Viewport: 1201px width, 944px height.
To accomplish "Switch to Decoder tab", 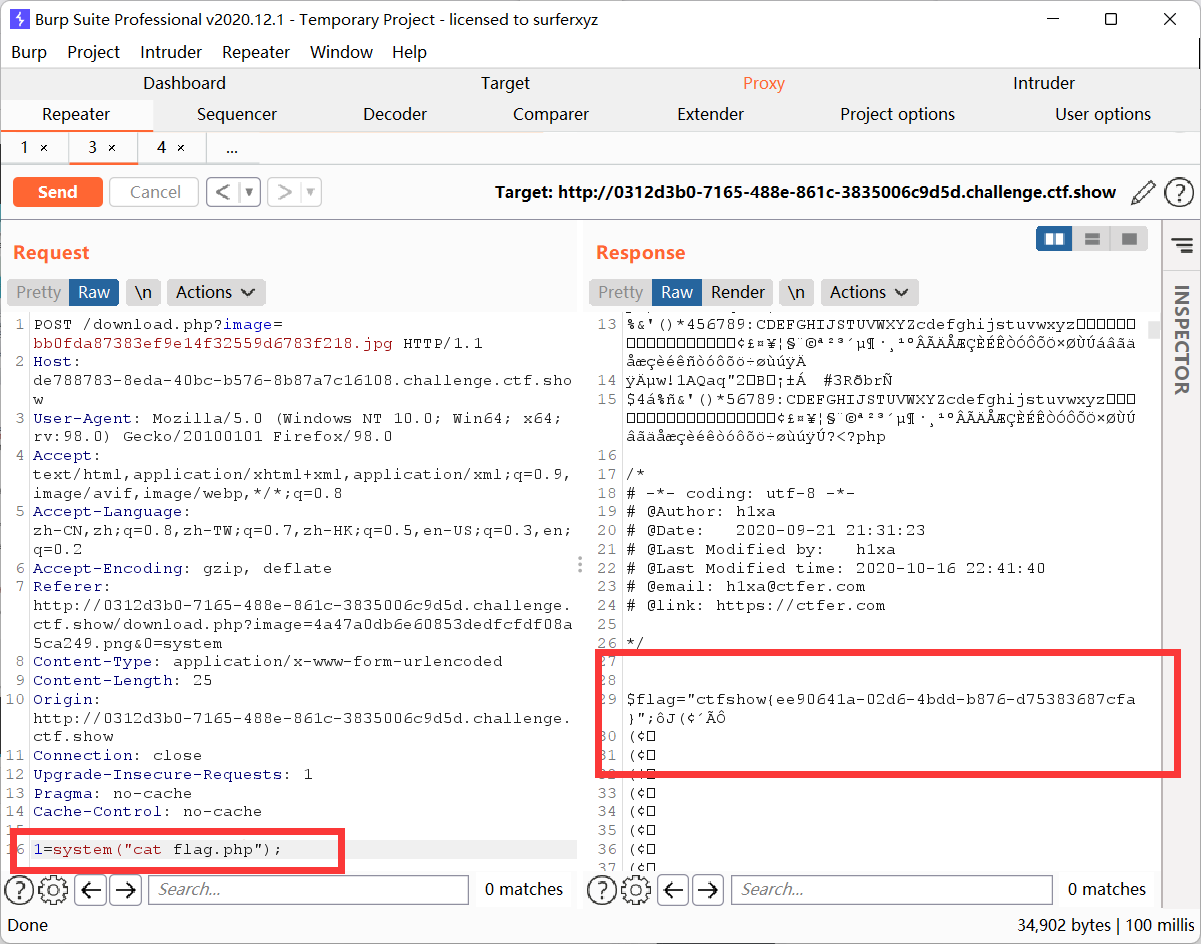I will [395, 114].
